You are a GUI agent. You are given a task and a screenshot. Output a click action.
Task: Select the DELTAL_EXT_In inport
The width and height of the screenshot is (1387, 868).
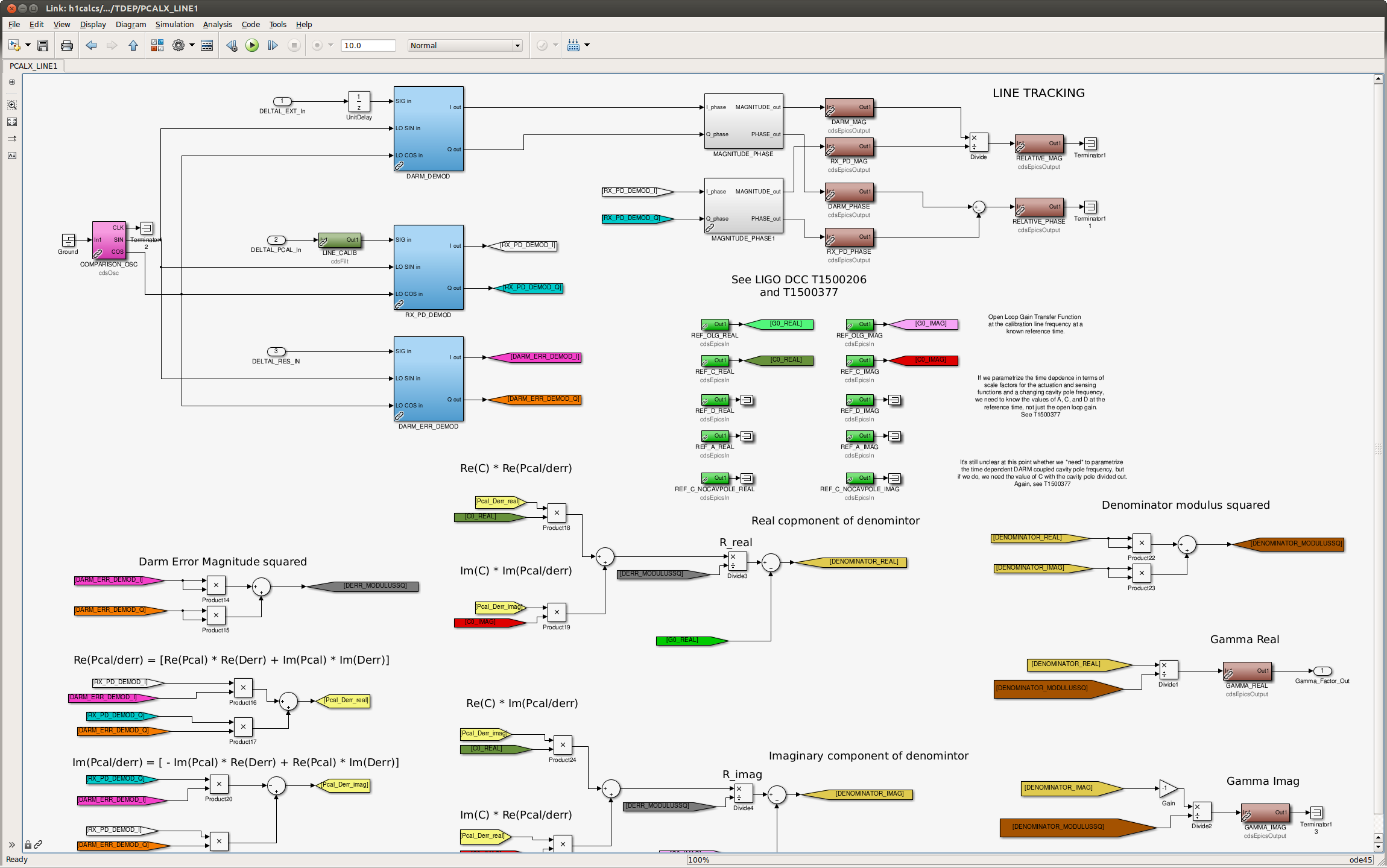282,101
